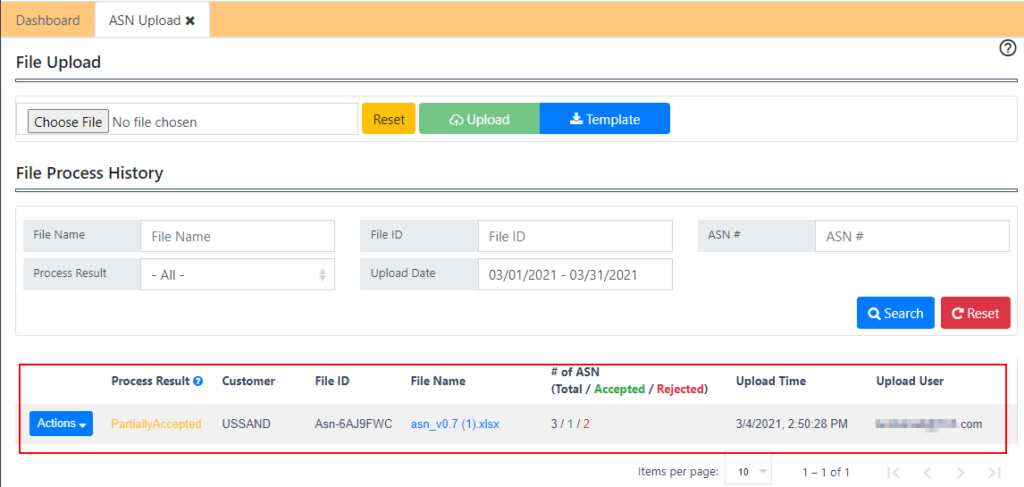Viewport: 1024px width, 487px height.
Task: Go to the first page
Action: pyautogui.click(x=895, y=472)
